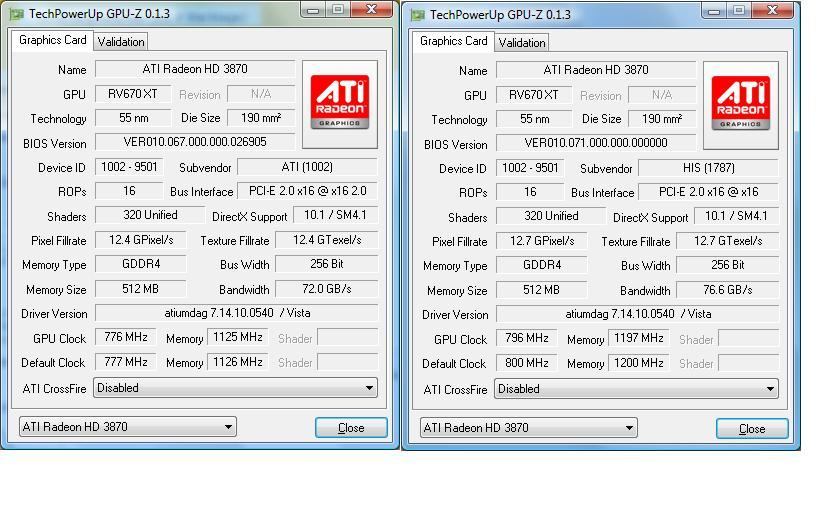
Task: Close left window via title bar X
Action: pos(371,10)
